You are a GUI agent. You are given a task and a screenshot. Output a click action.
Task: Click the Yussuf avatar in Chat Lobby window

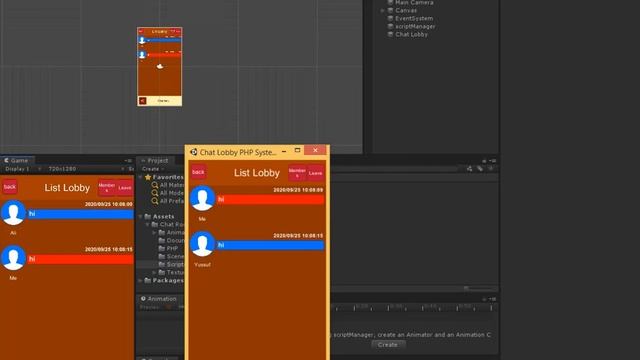(202, 244)
